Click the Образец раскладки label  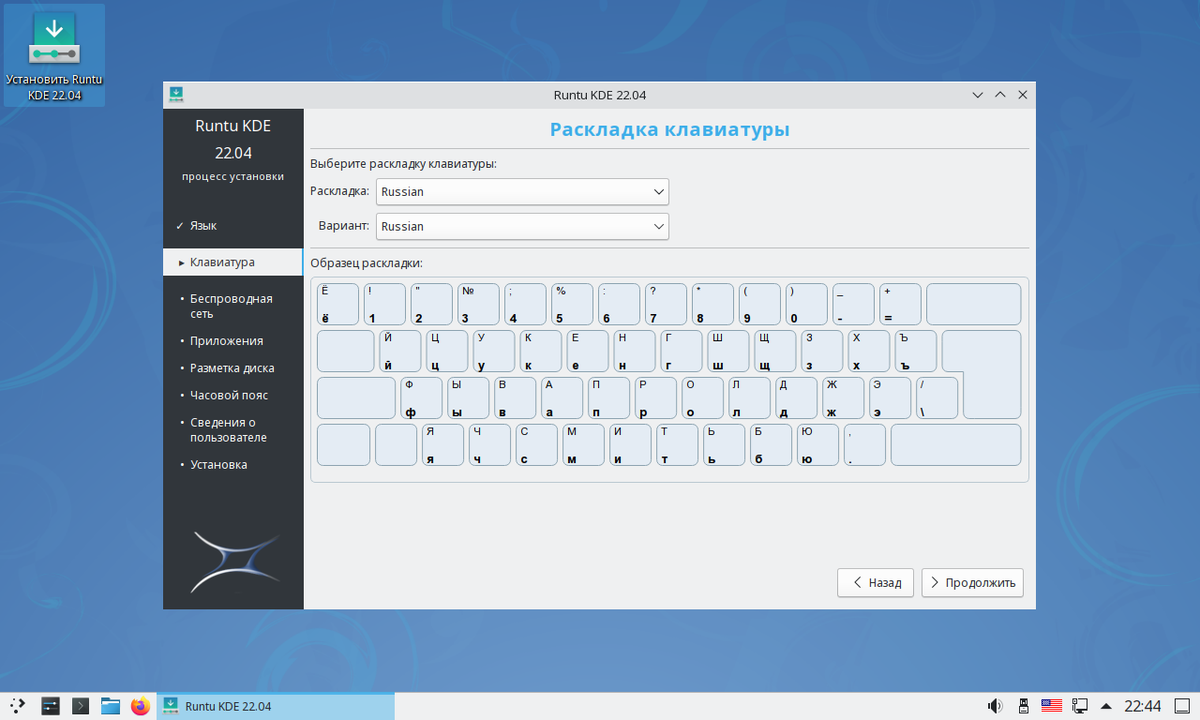tap(366, 263)
